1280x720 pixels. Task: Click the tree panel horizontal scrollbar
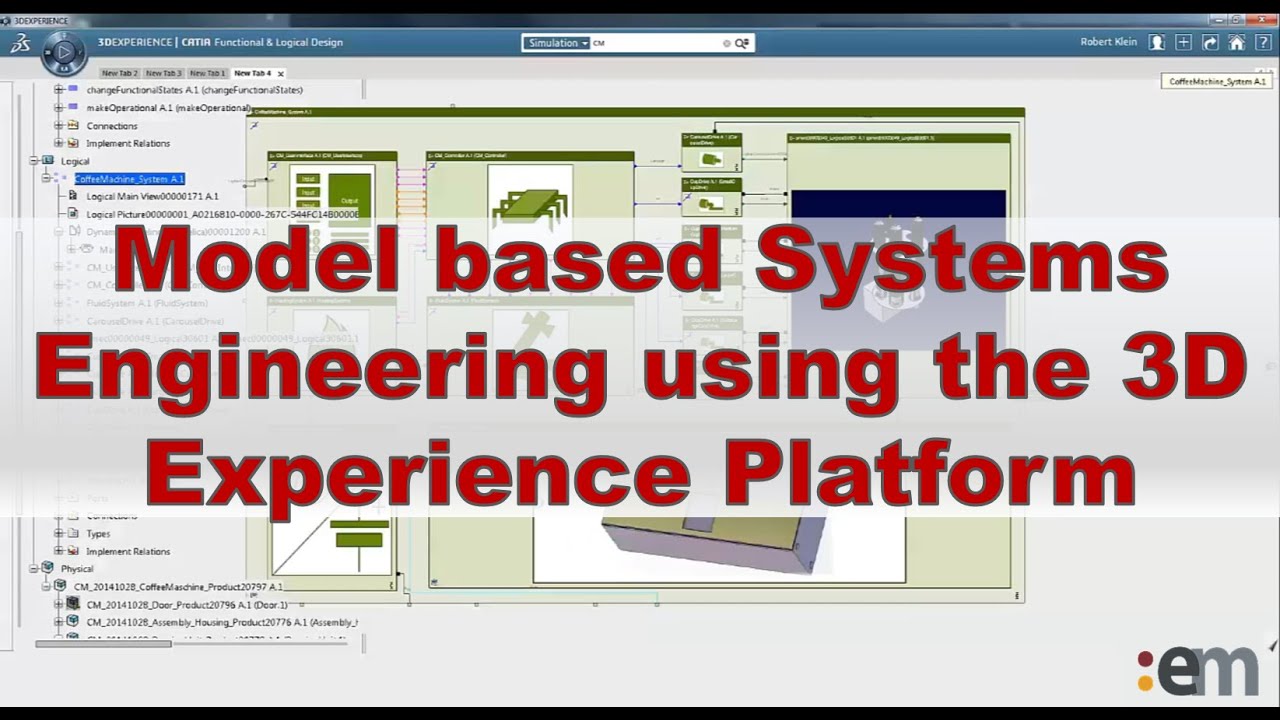click(102, 644)
